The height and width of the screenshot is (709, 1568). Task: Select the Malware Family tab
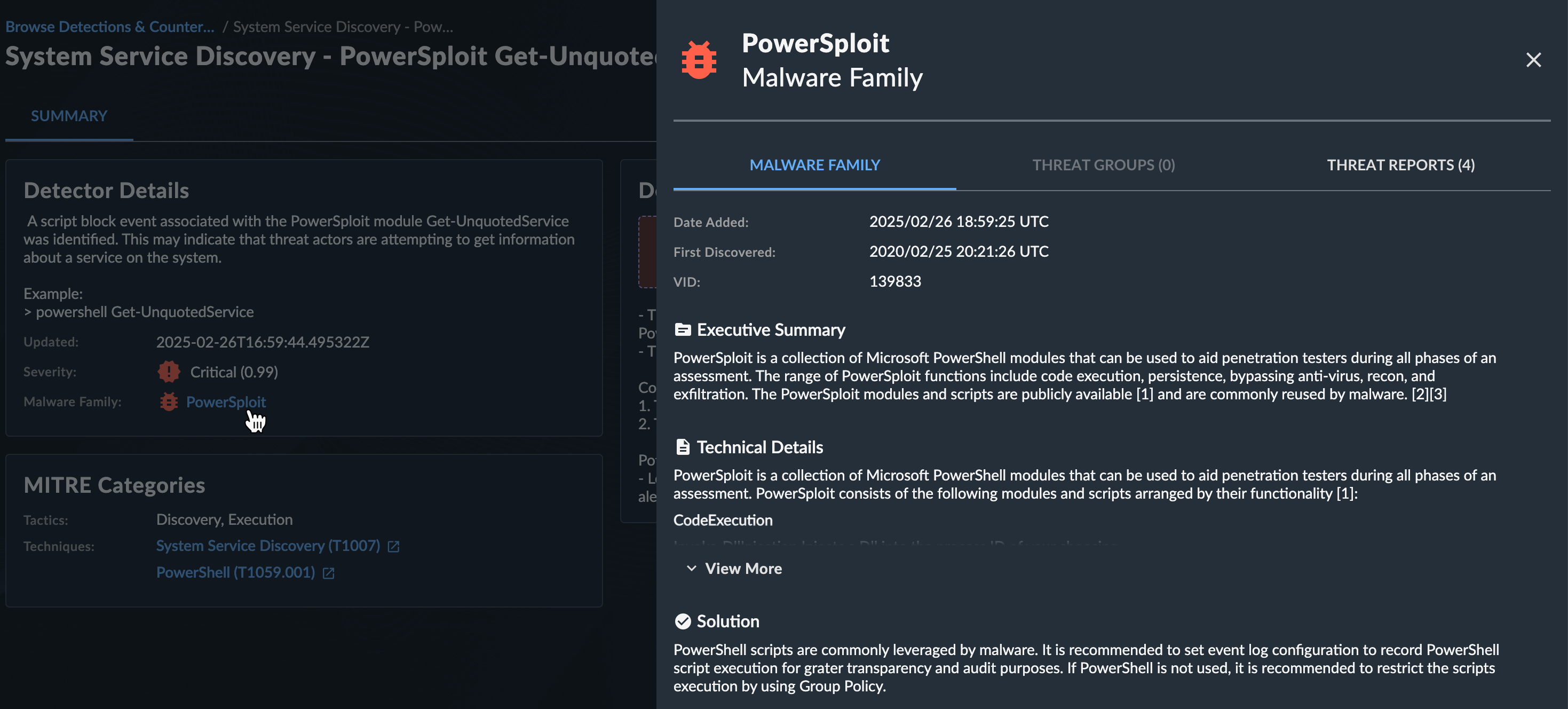pyautogui.click(x=814, y=165)
